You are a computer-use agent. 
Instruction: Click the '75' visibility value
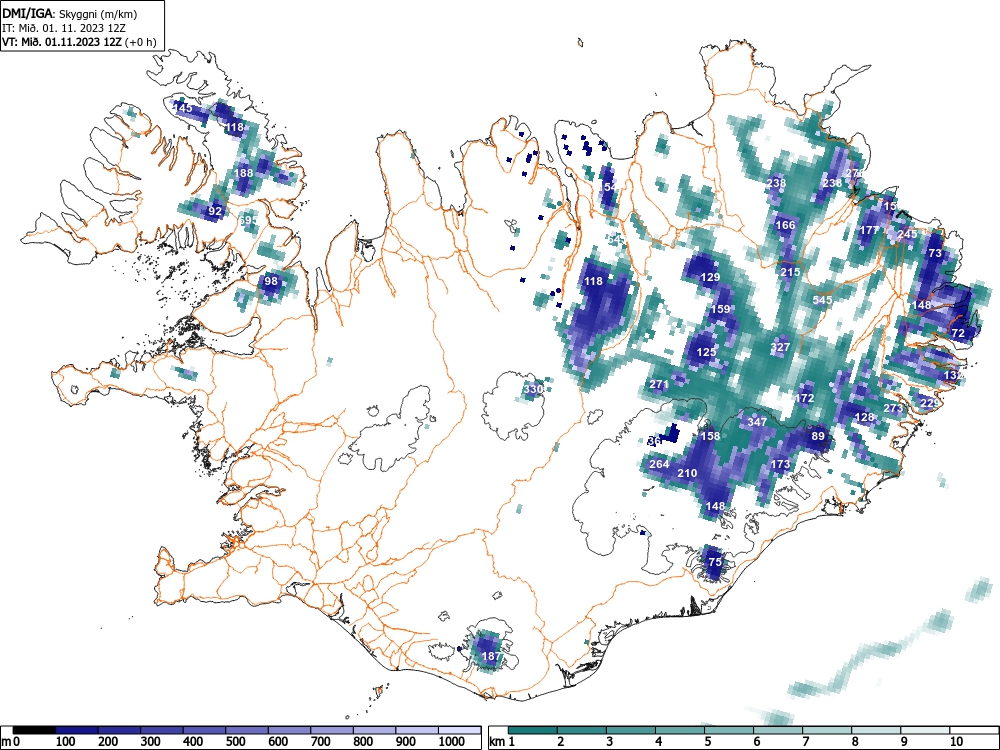click(x=715, y=562)
